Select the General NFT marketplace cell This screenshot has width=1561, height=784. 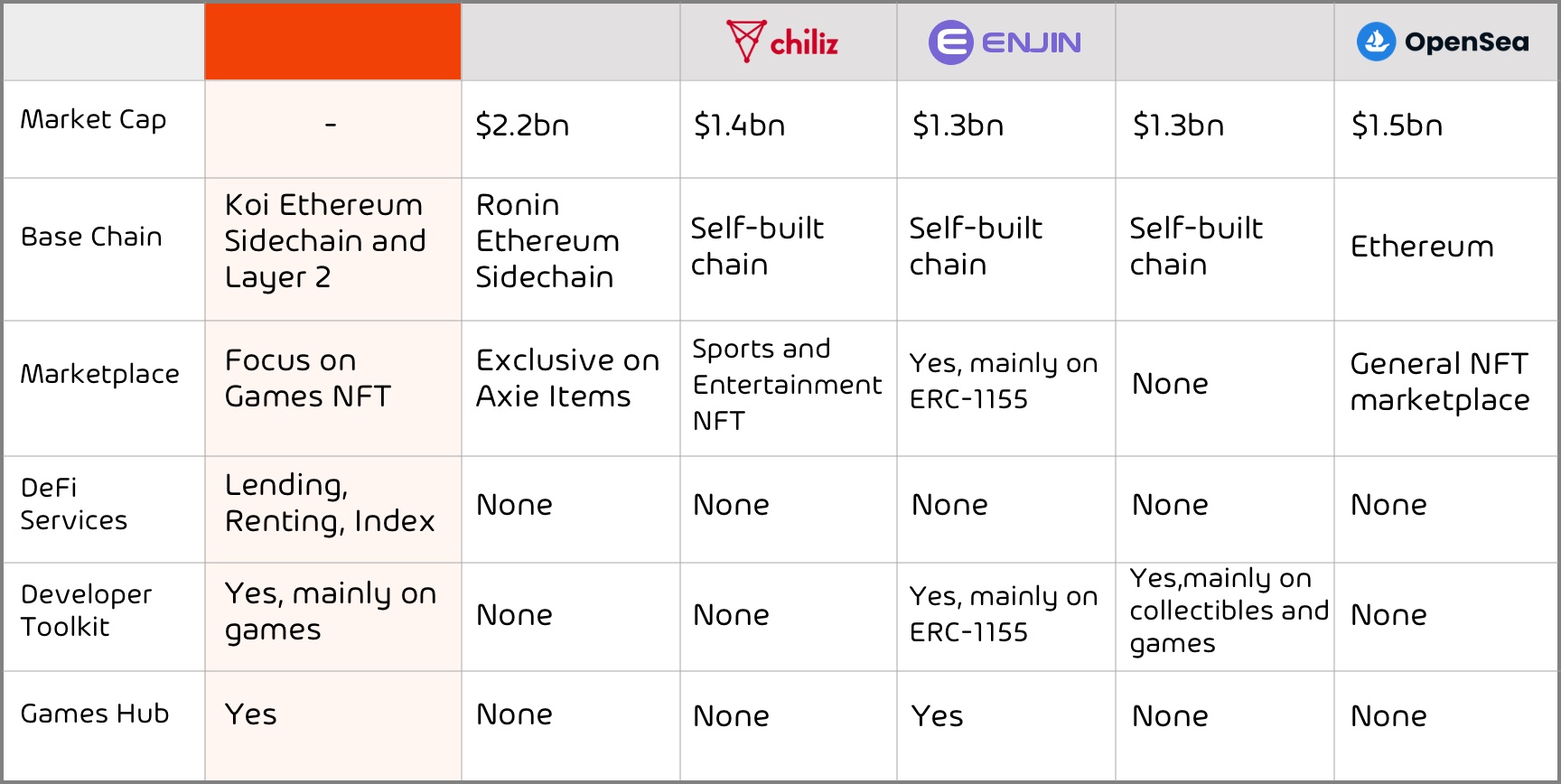coord(1440,382)
